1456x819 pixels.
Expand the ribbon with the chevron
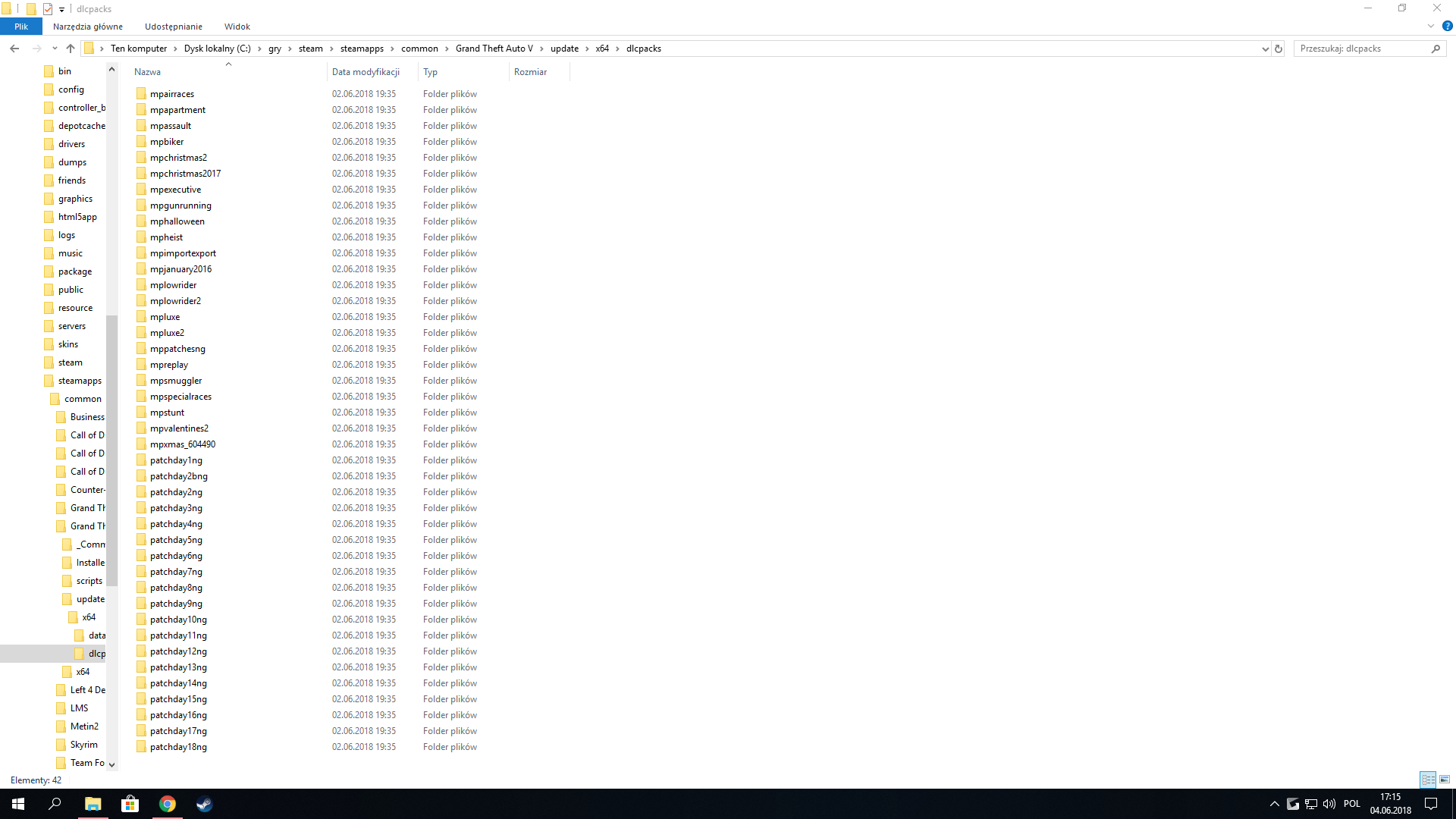tap(1431, 26)
